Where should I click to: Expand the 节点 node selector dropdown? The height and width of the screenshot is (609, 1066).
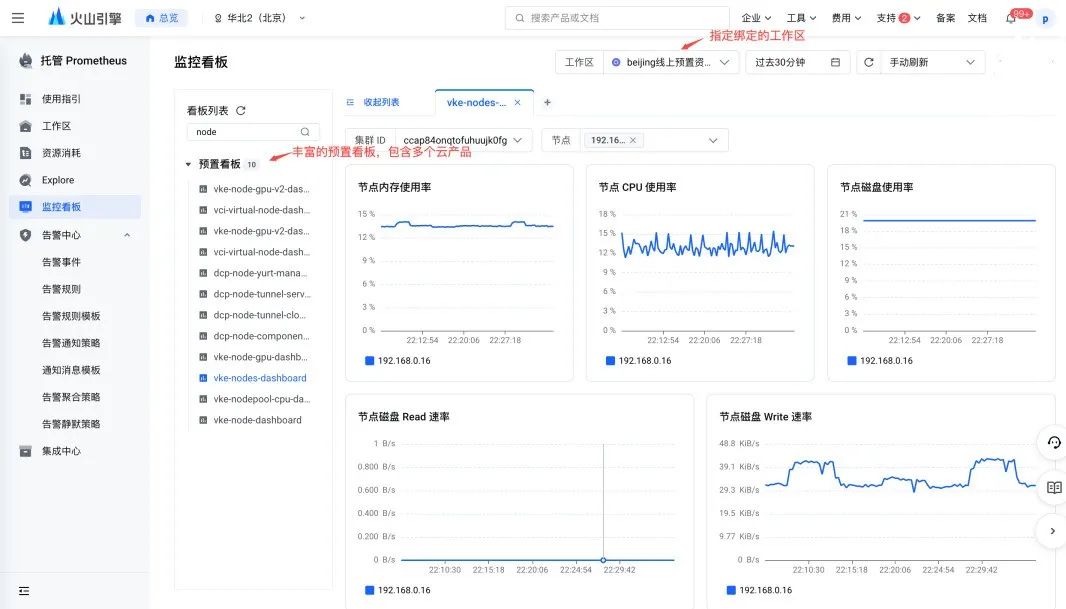[712, 140]
